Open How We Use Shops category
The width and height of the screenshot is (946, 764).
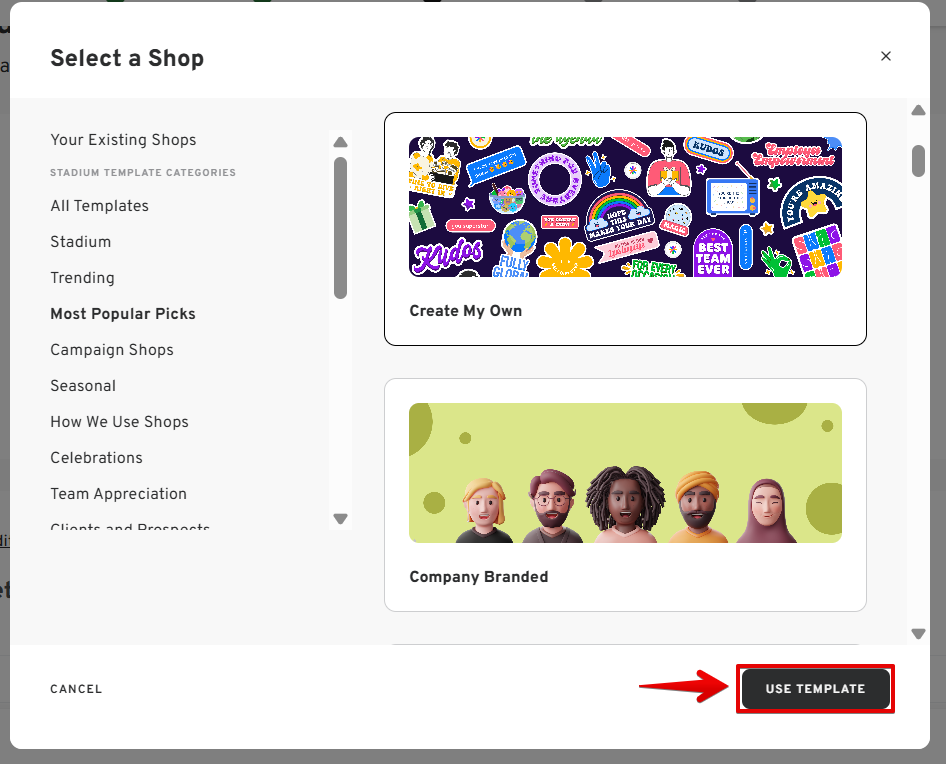pos(119,422)
